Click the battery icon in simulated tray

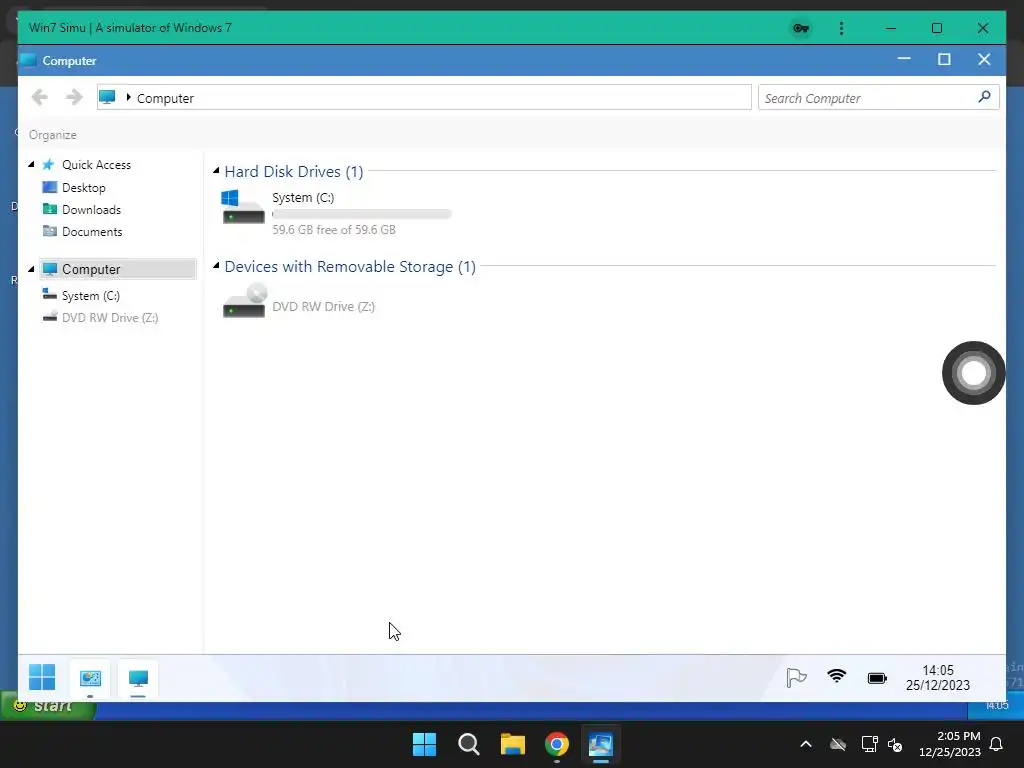[x=877, y=679]
